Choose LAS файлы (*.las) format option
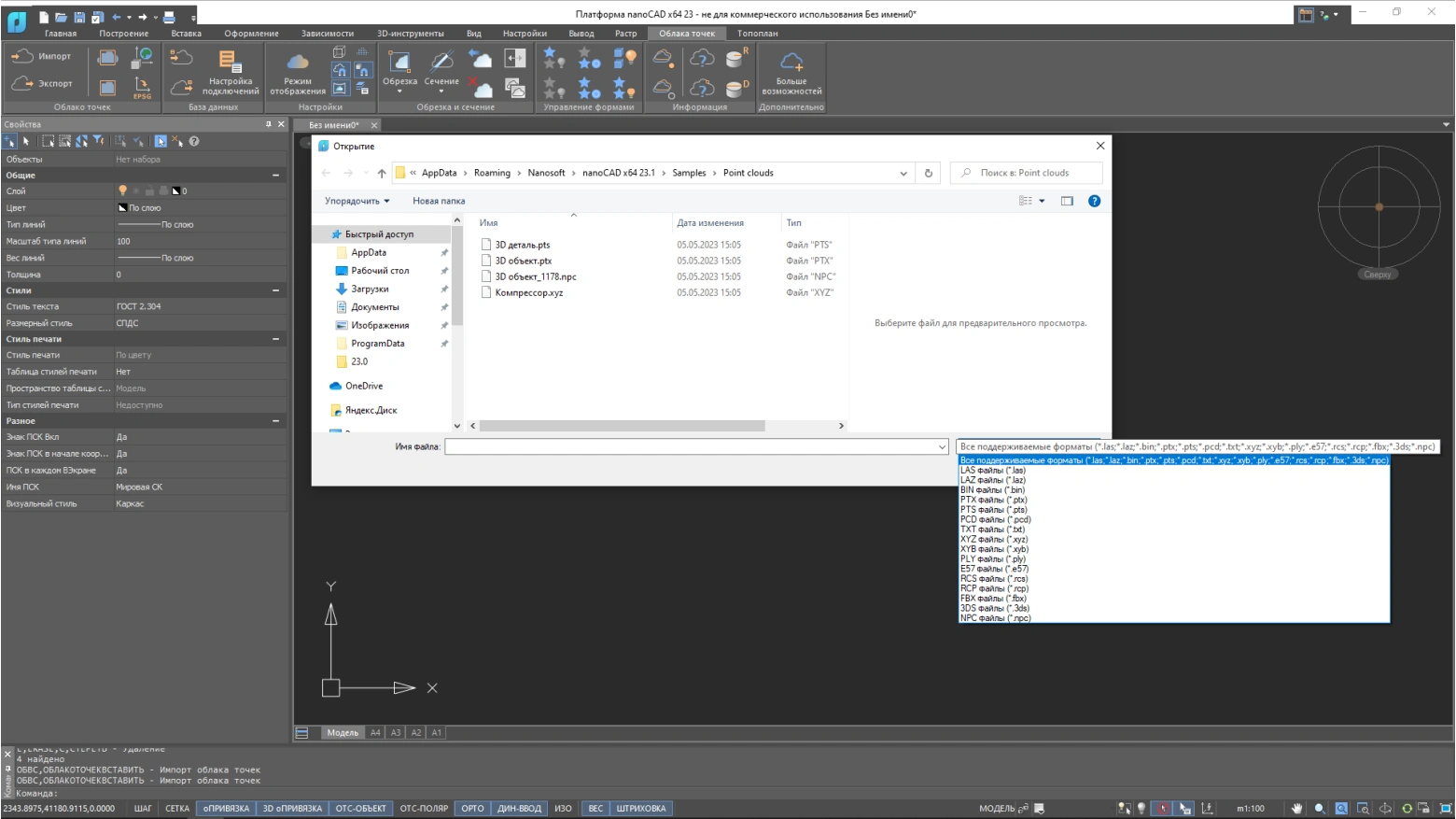1456x819 pixels. click(x=993, y=471)
